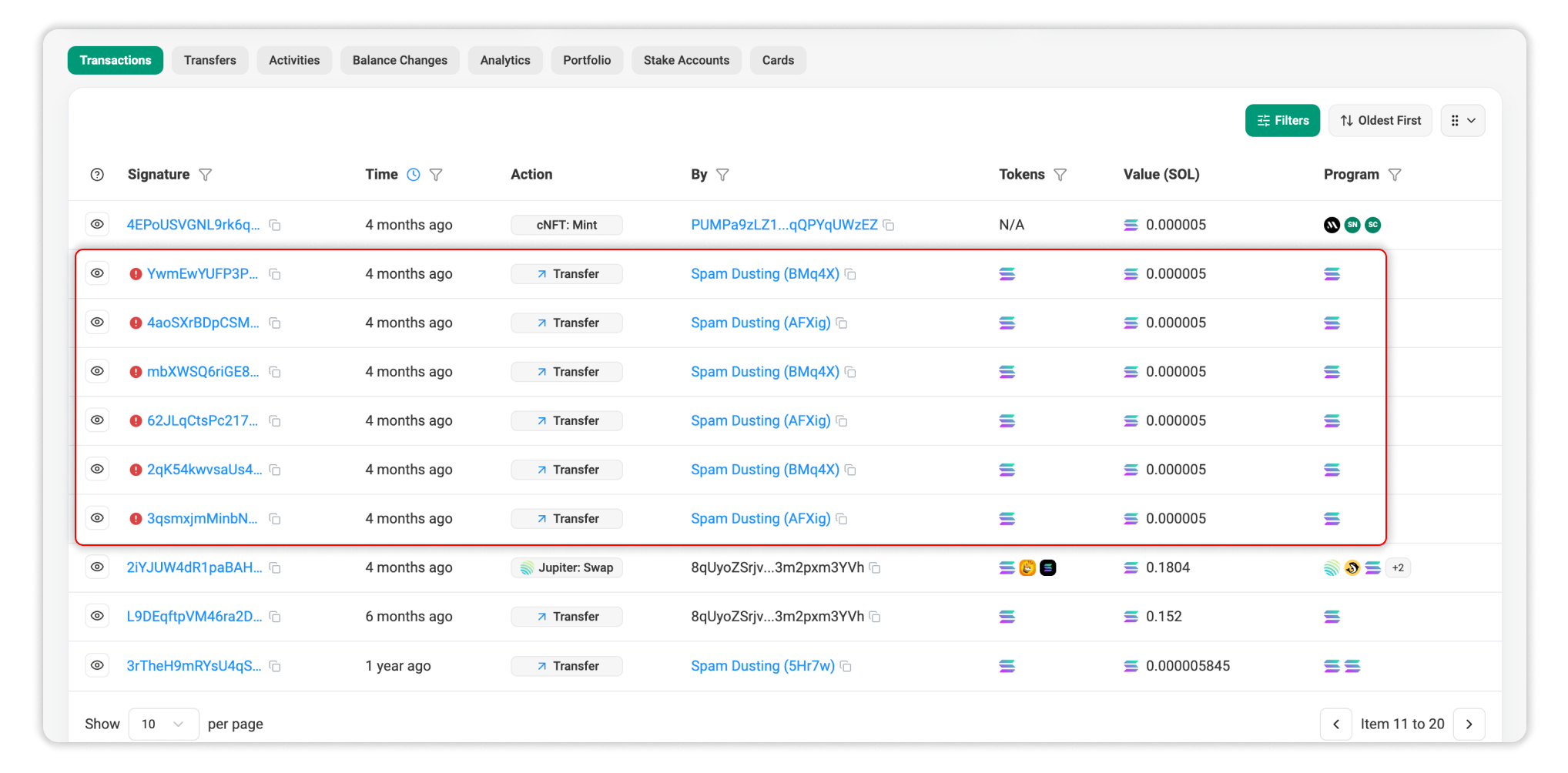The image size is (1568, 773).
Task: Click value 0.1804 in Swap row
Action: click(x=1168, y=567)
